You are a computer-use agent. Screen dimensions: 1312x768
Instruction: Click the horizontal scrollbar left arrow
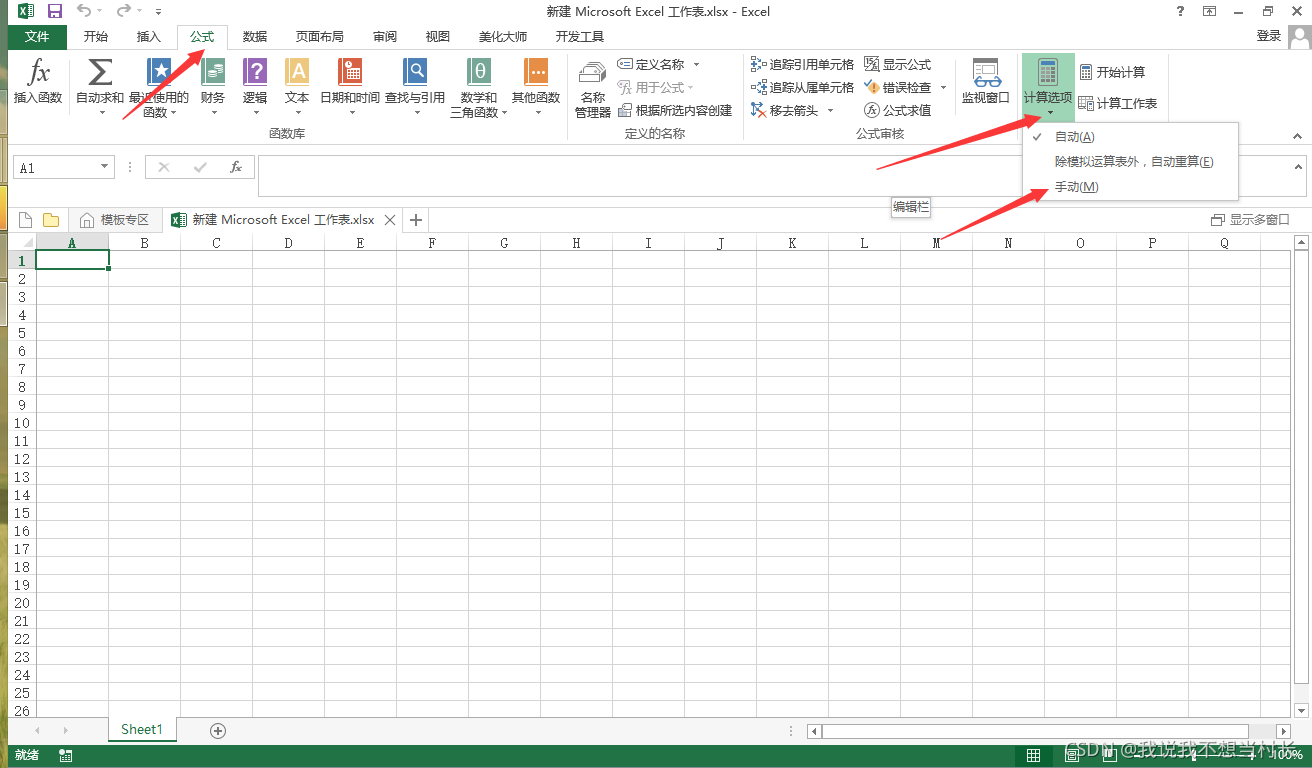click(815, 732)
